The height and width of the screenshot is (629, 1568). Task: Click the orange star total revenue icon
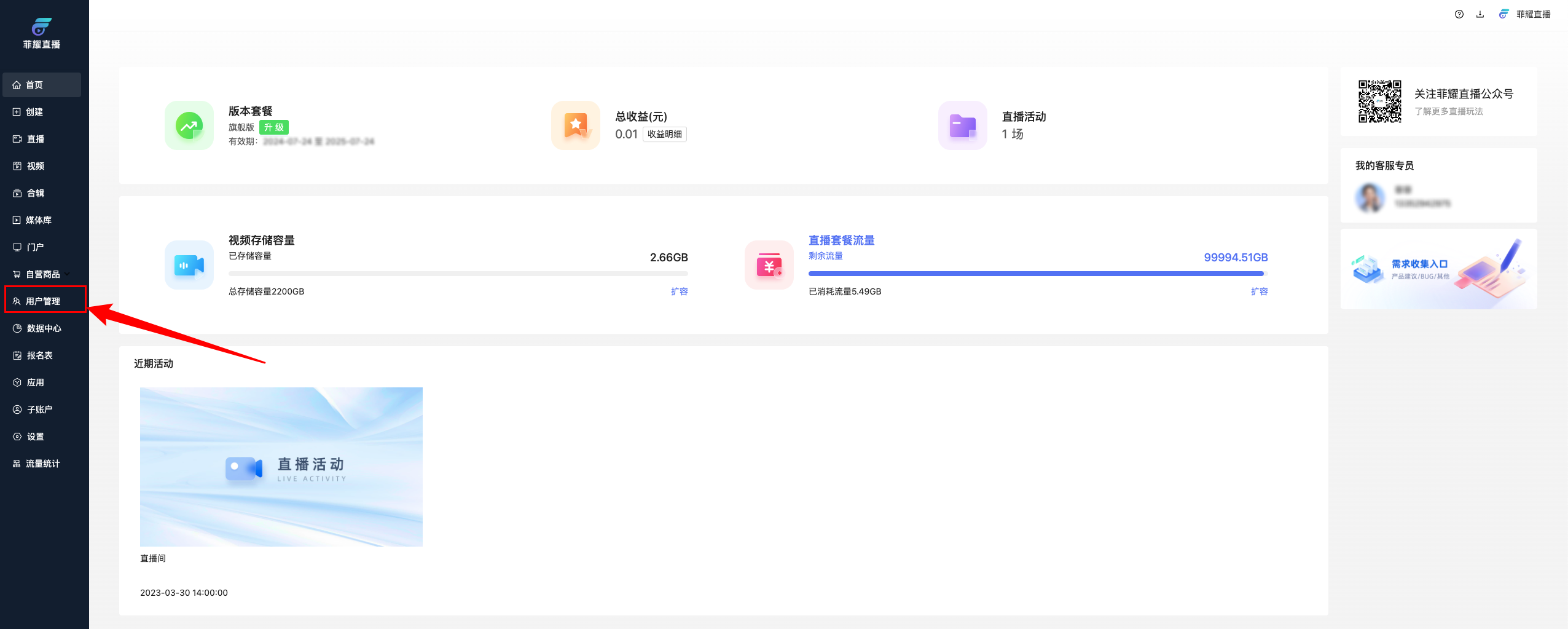[575, 125]
